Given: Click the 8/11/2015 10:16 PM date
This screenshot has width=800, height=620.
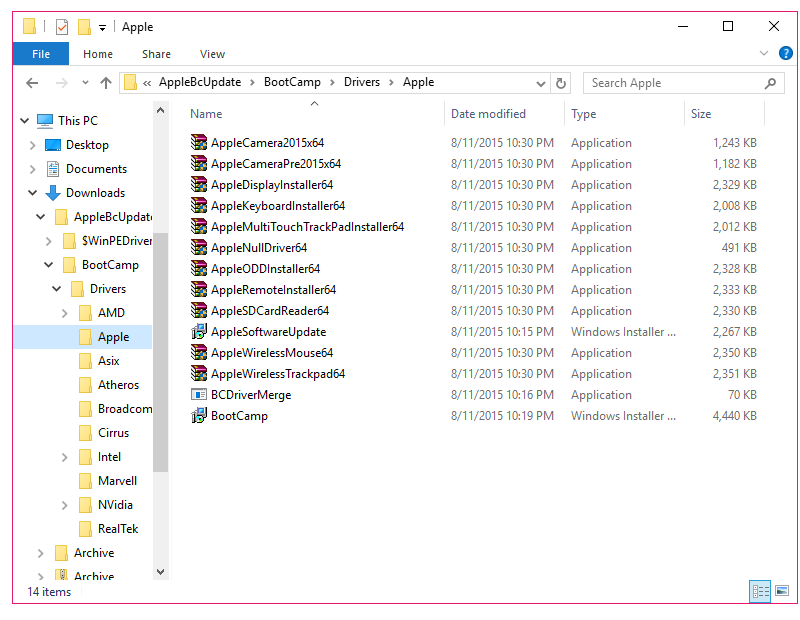Looking at the screenshot, I should pos(502,394).
